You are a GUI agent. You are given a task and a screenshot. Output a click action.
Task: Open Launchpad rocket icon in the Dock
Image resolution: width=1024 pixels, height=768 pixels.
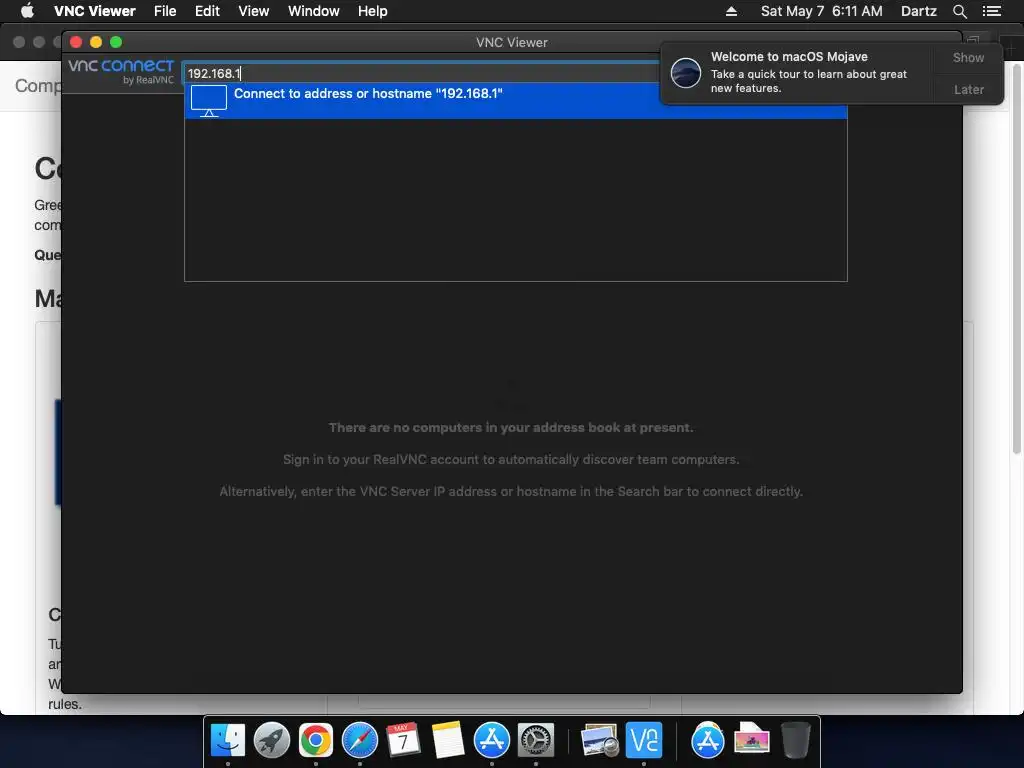click(x=272, y=741)
